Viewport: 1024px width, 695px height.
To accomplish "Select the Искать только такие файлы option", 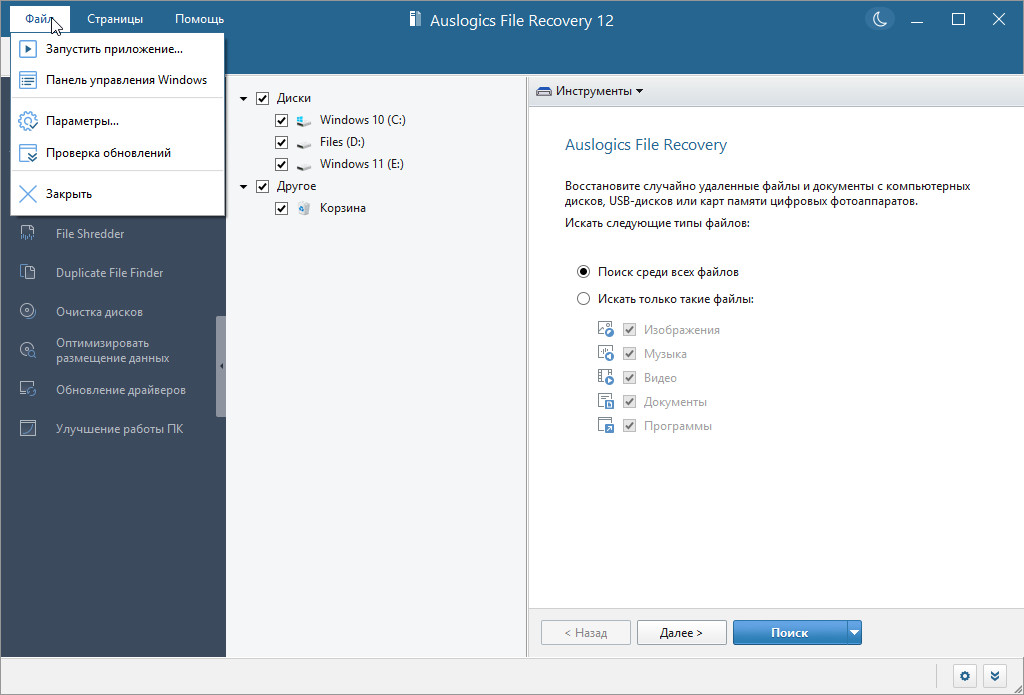I will coord(584,298).
